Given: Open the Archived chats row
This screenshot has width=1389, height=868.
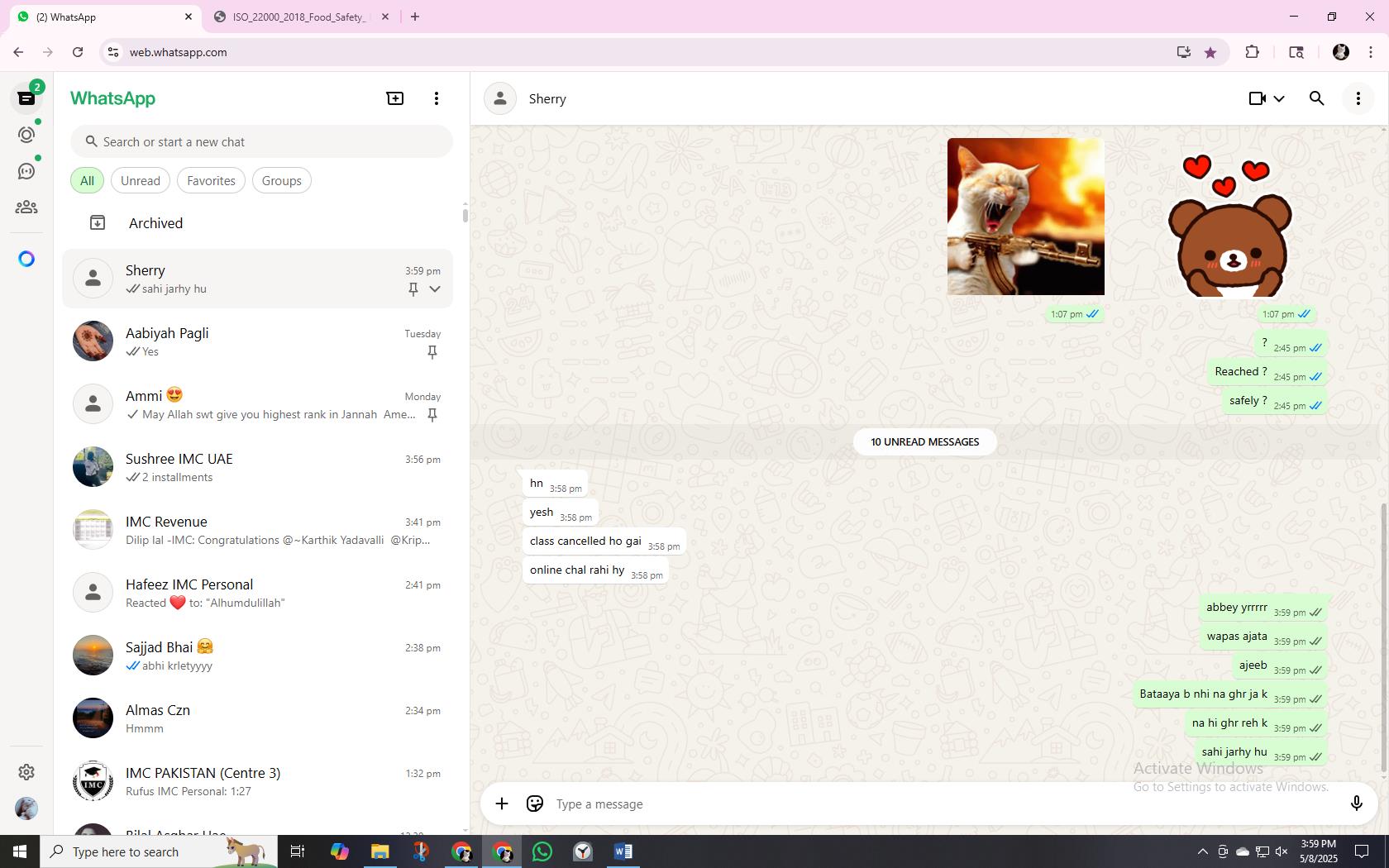Looking at the screenshot, I should coord(257,223).
